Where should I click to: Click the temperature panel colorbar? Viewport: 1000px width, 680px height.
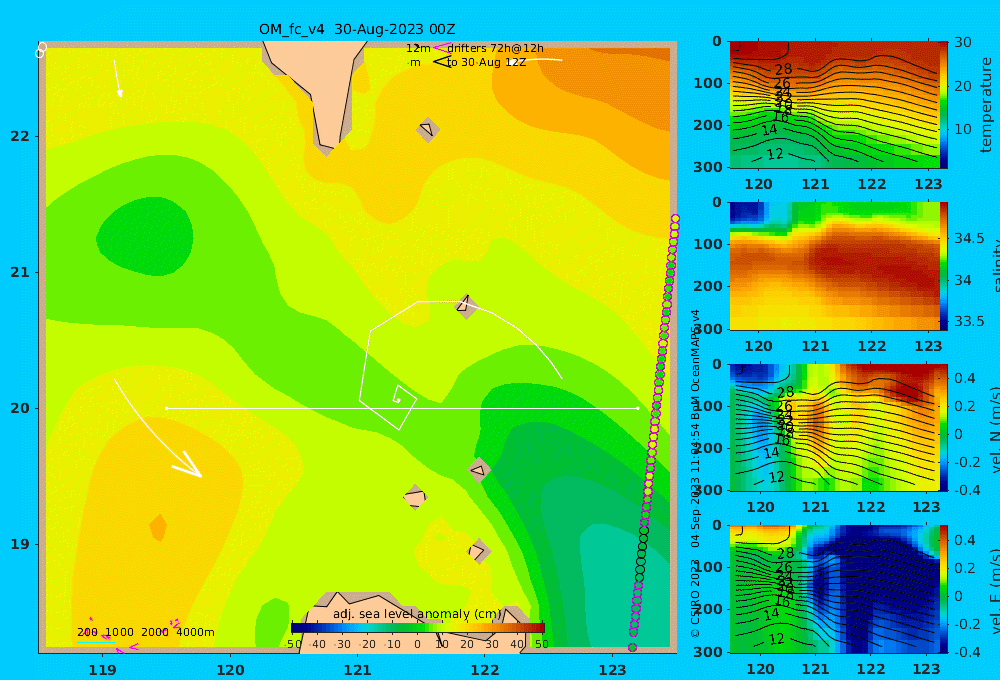[944, 105]
